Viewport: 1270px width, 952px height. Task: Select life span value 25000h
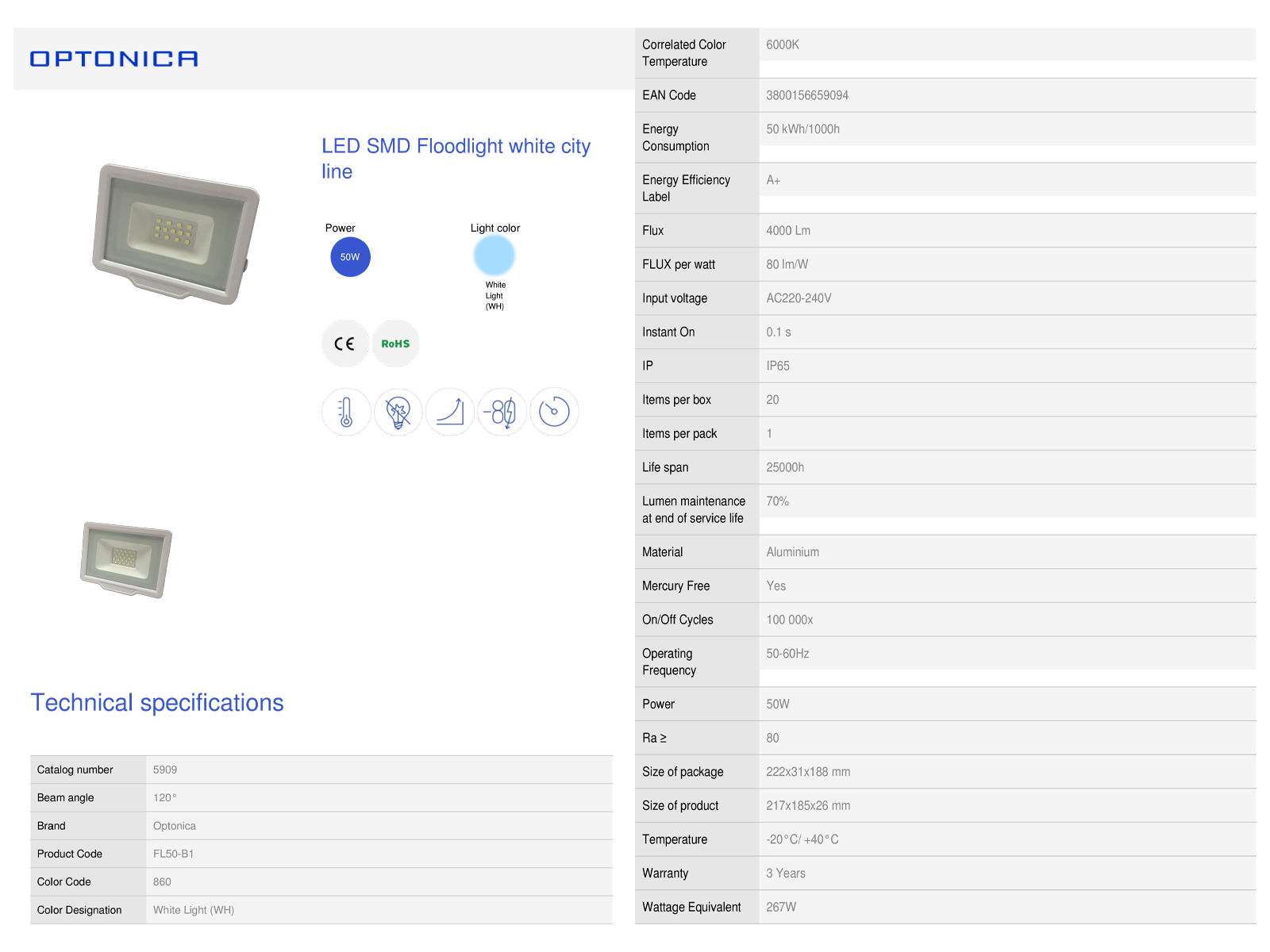[x=785, y=467]
